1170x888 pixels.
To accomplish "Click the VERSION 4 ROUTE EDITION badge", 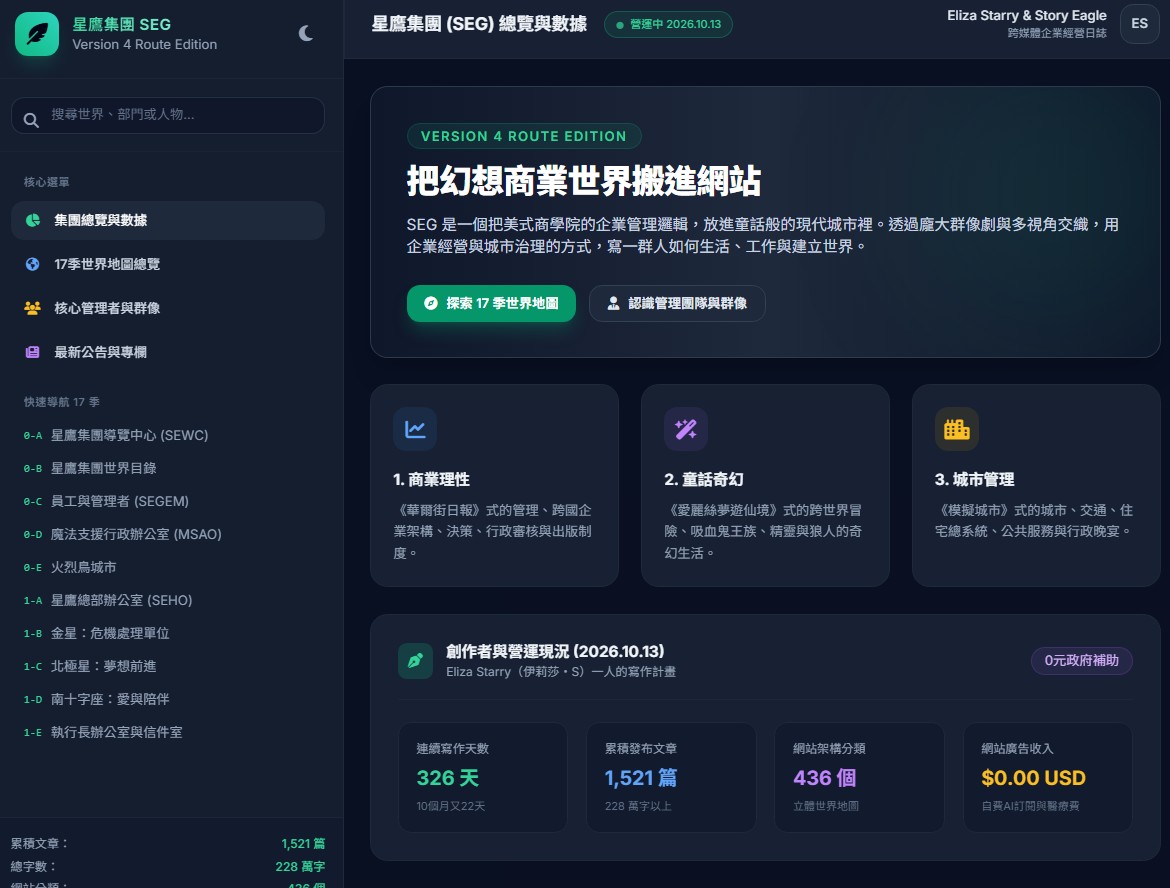I will point(524,137).
